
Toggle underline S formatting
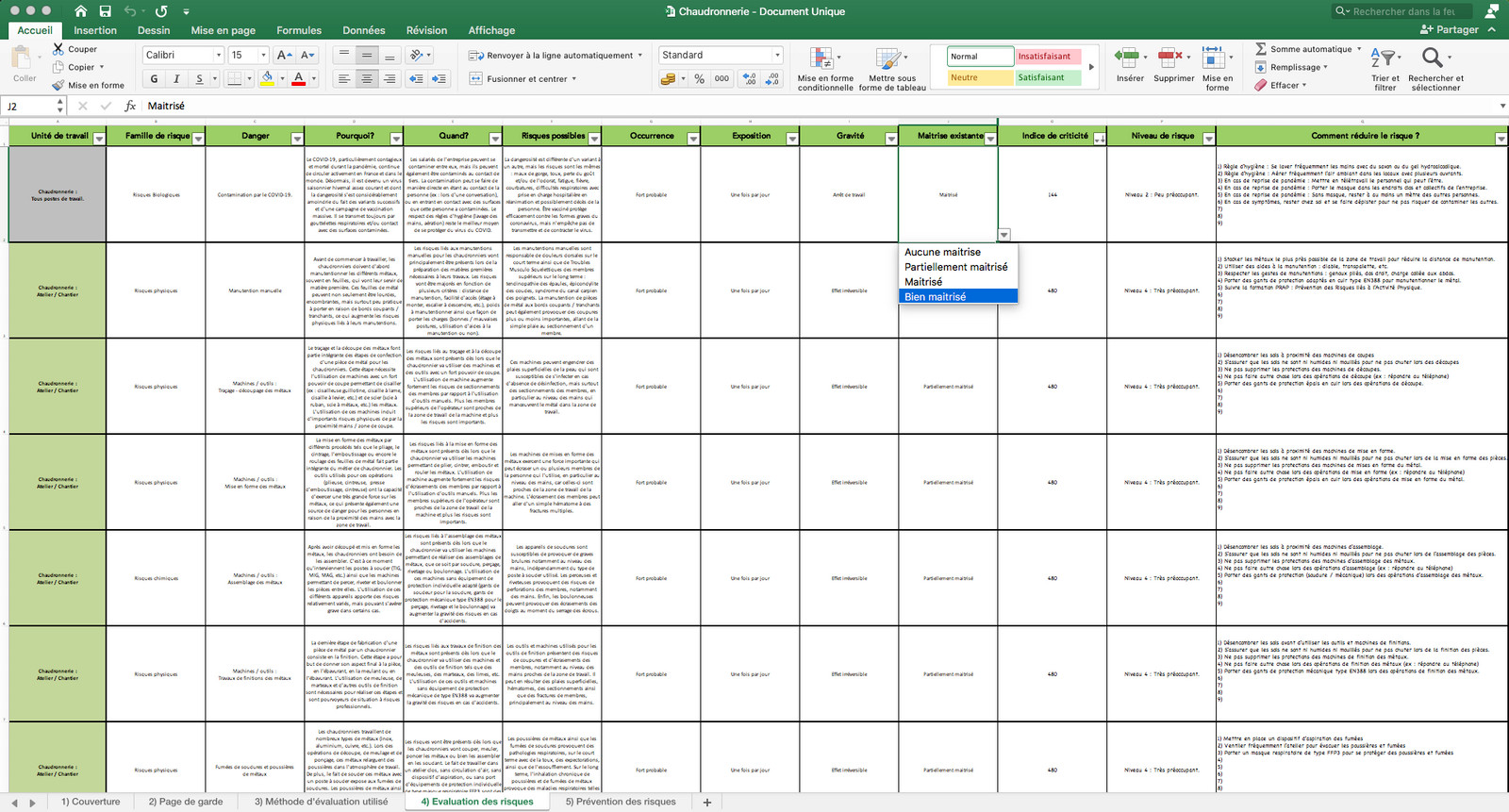(x=199, y=79)
